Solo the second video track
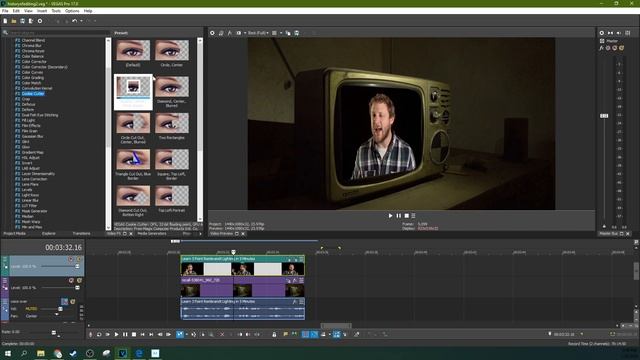Screen dimensions: 640x360 coord(79,280)
